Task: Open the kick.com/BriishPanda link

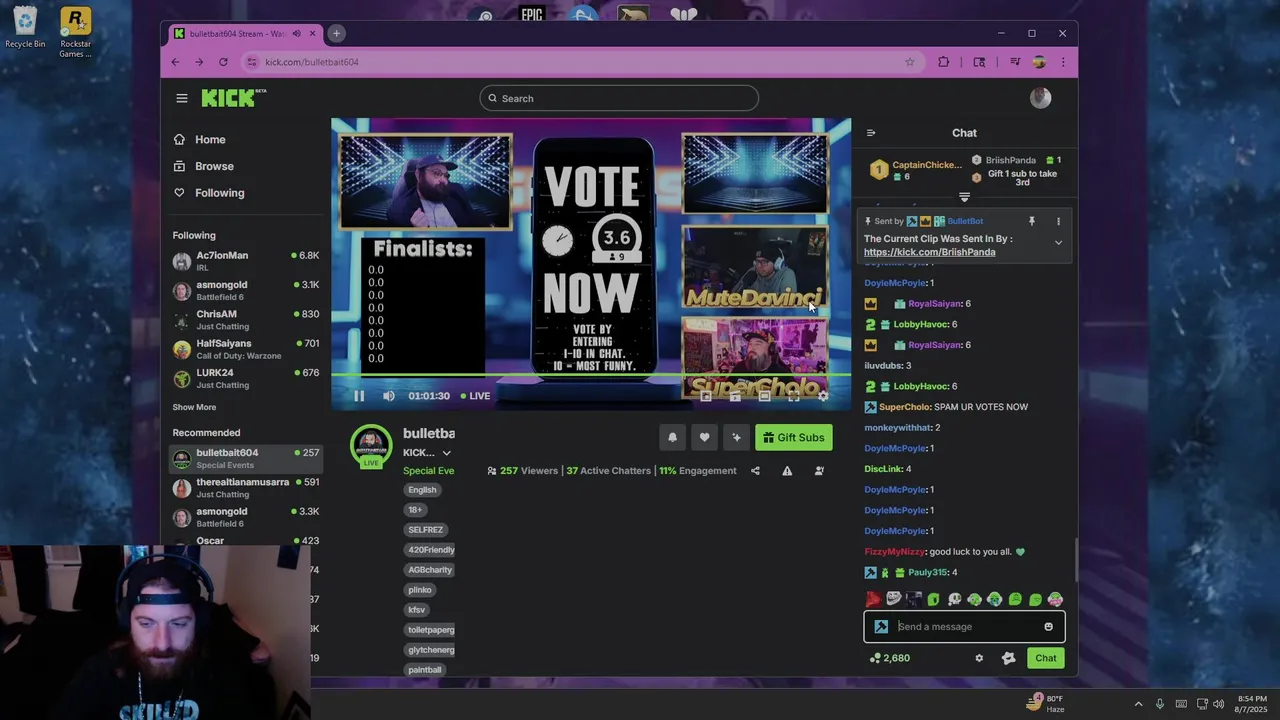Action: (929, 252)
